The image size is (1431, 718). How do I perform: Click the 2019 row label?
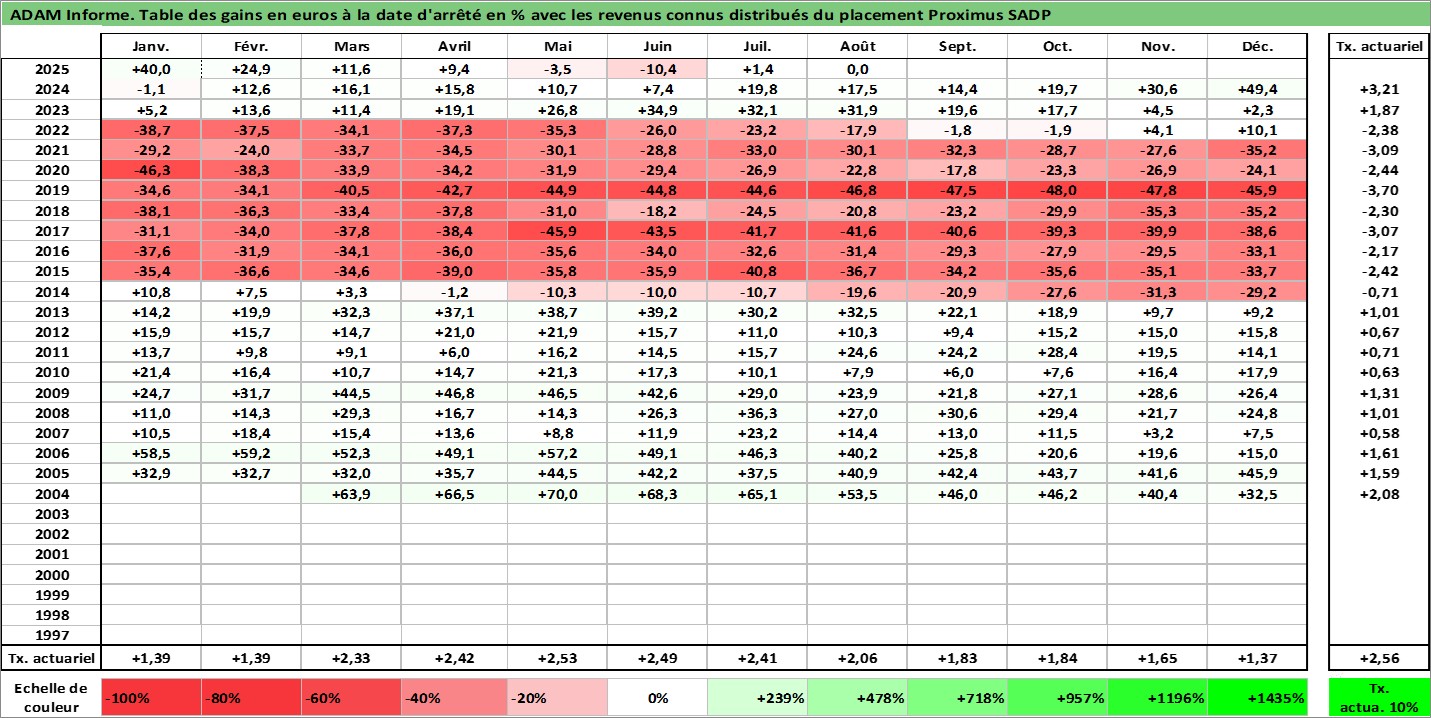[51, 190]
